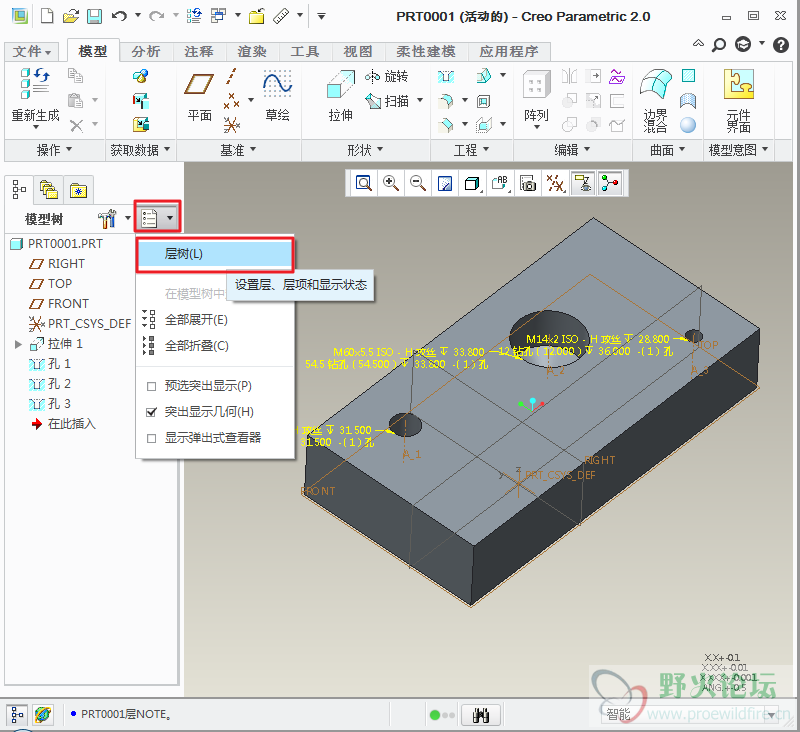Click the model tree Show dropdown button
This screenshot has height=732, width=800.
pos(158,219)
